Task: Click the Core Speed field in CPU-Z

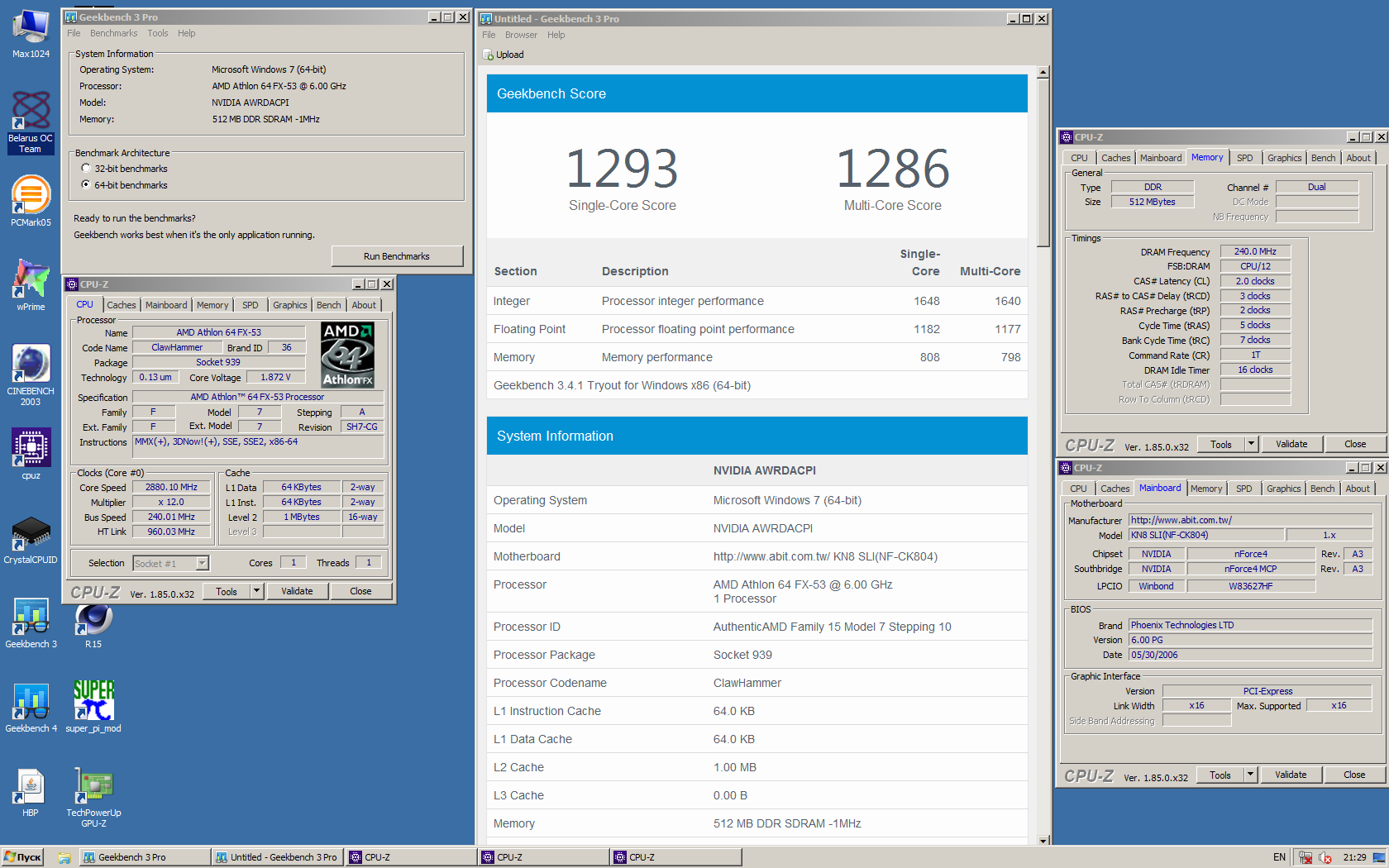Action: click(173, 488)
